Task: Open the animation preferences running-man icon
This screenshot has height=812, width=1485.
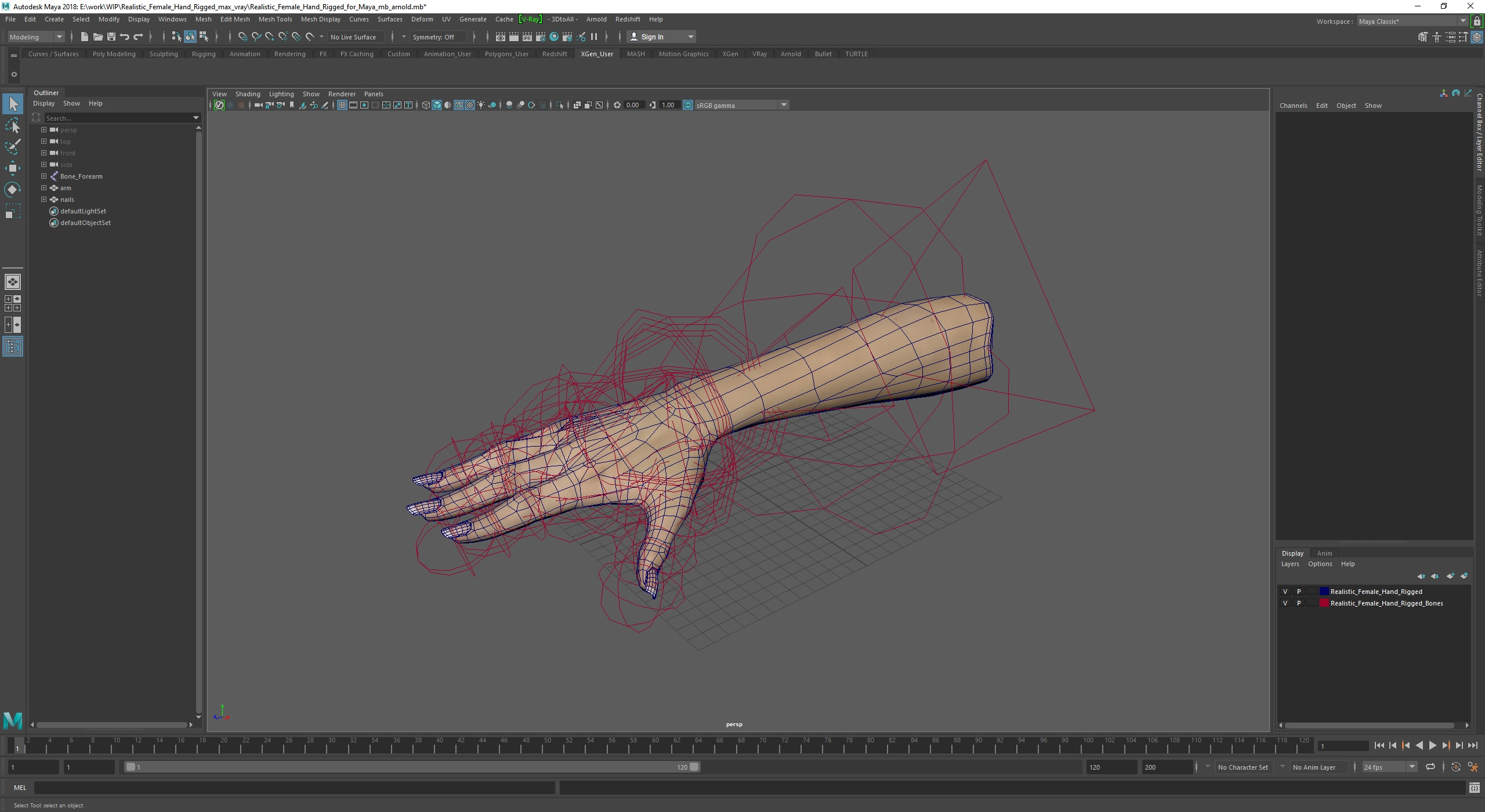Action: click(1473, 767)
